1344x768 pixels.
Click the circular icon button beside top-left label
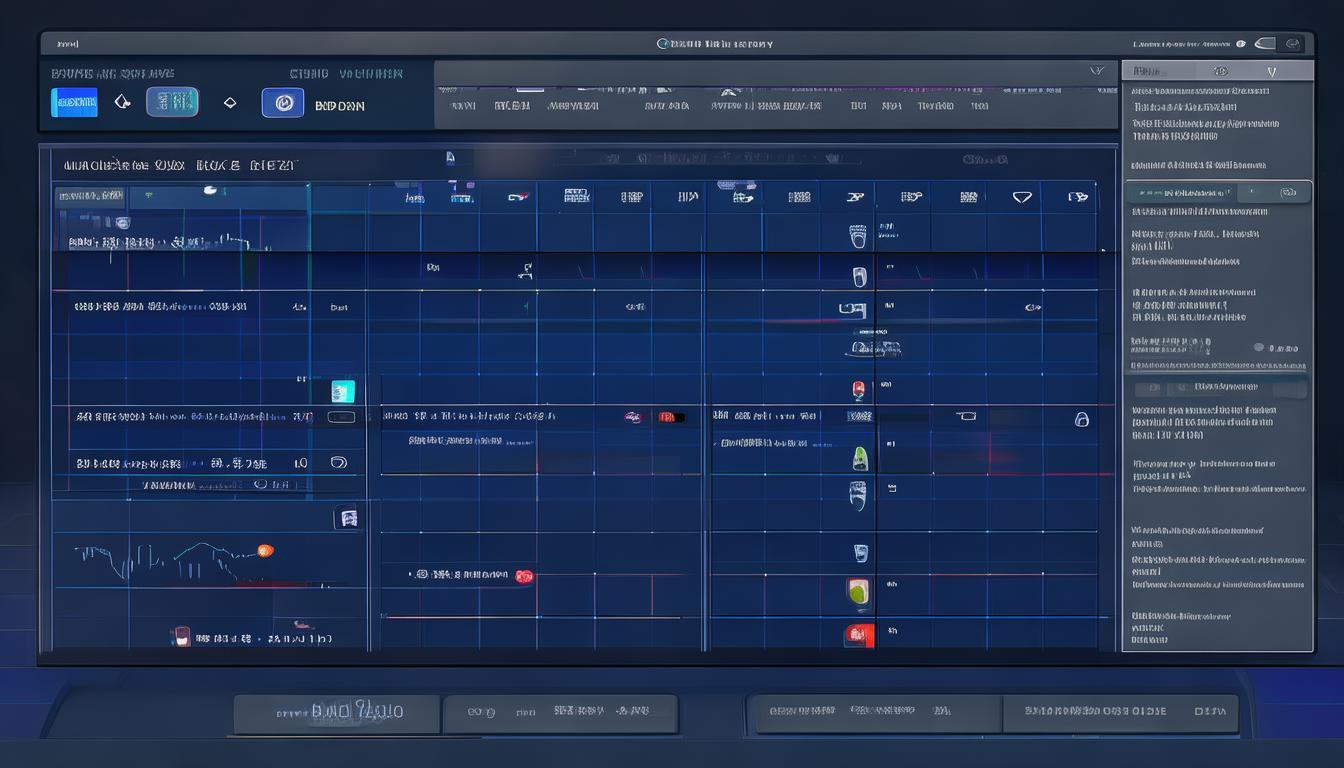pos(282,103)
